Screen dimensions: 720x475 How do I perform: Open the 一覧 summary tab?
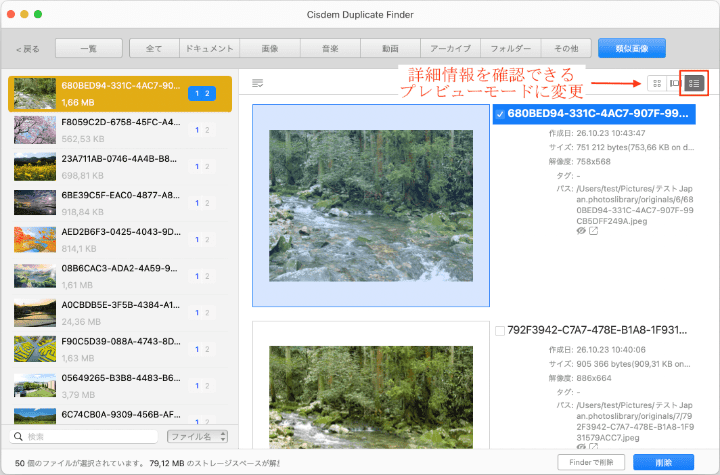(x=89, y=48)
